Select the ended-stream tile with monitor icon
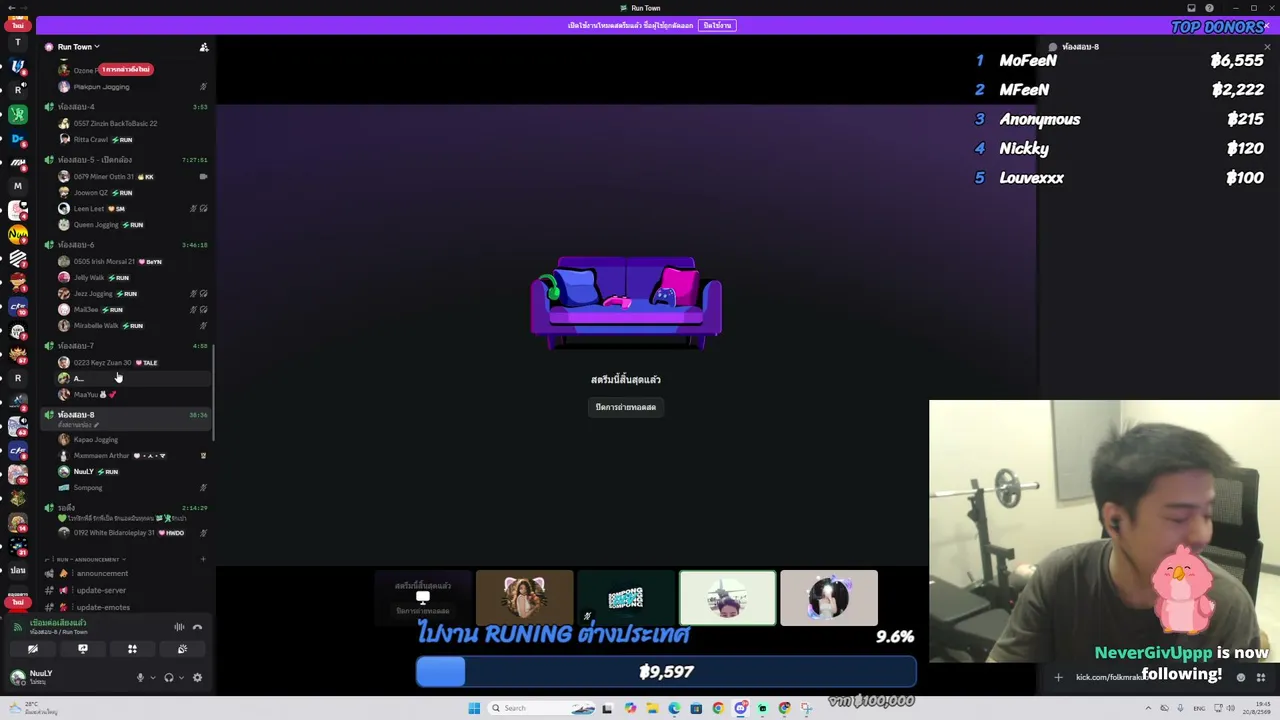The height and width of the screenshot is (720, 1280). click(x=423, y=598)
